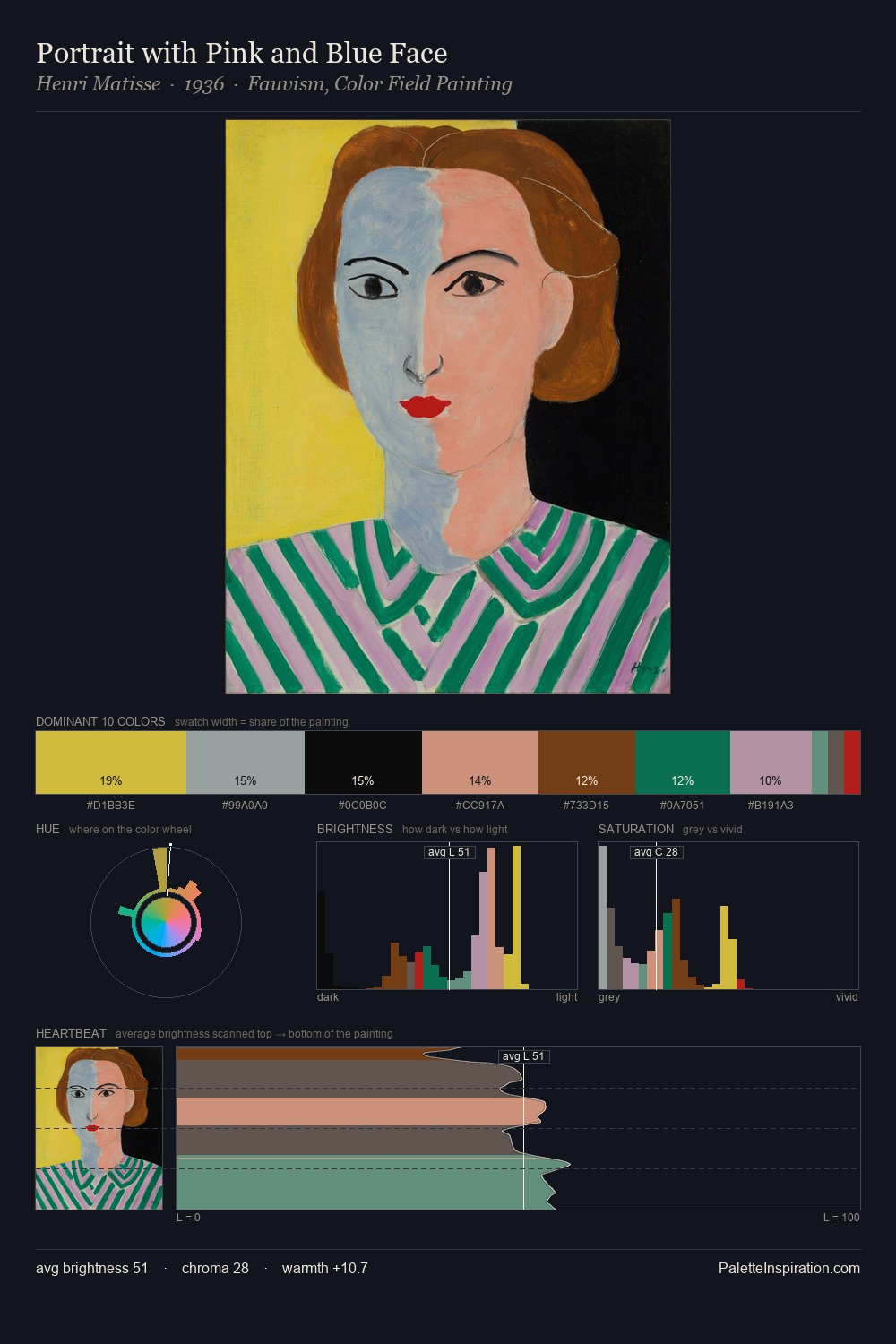
Task: Click 'swatch width = share of the painting'
Action: tap(262, 722)
